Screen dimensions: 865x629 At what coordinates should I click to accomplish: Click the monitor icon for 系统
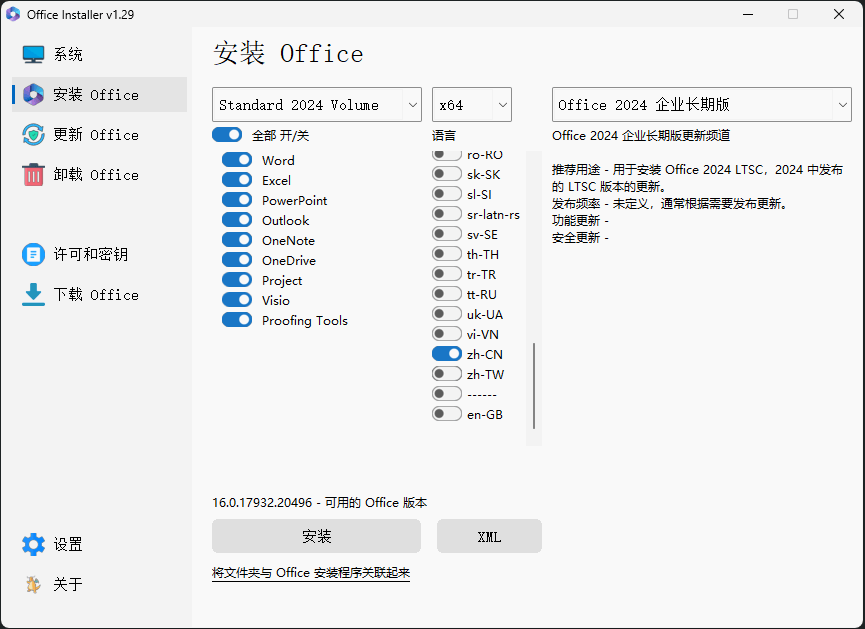pos(34,55)
